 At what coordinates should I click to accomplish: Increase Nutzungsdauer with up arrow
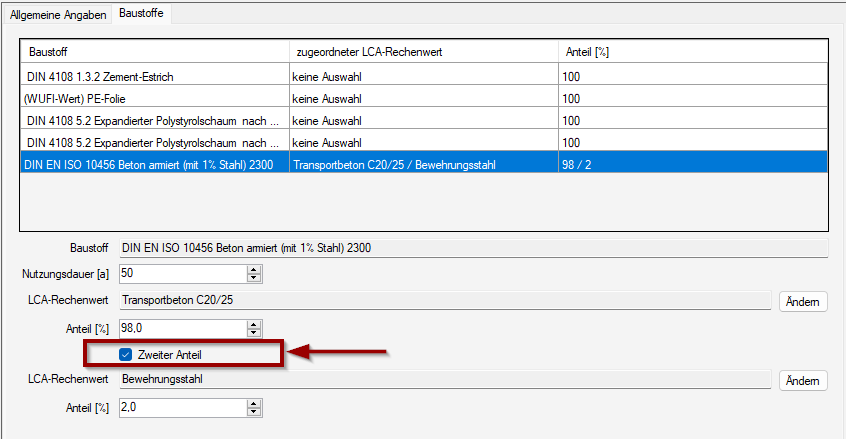254,269
